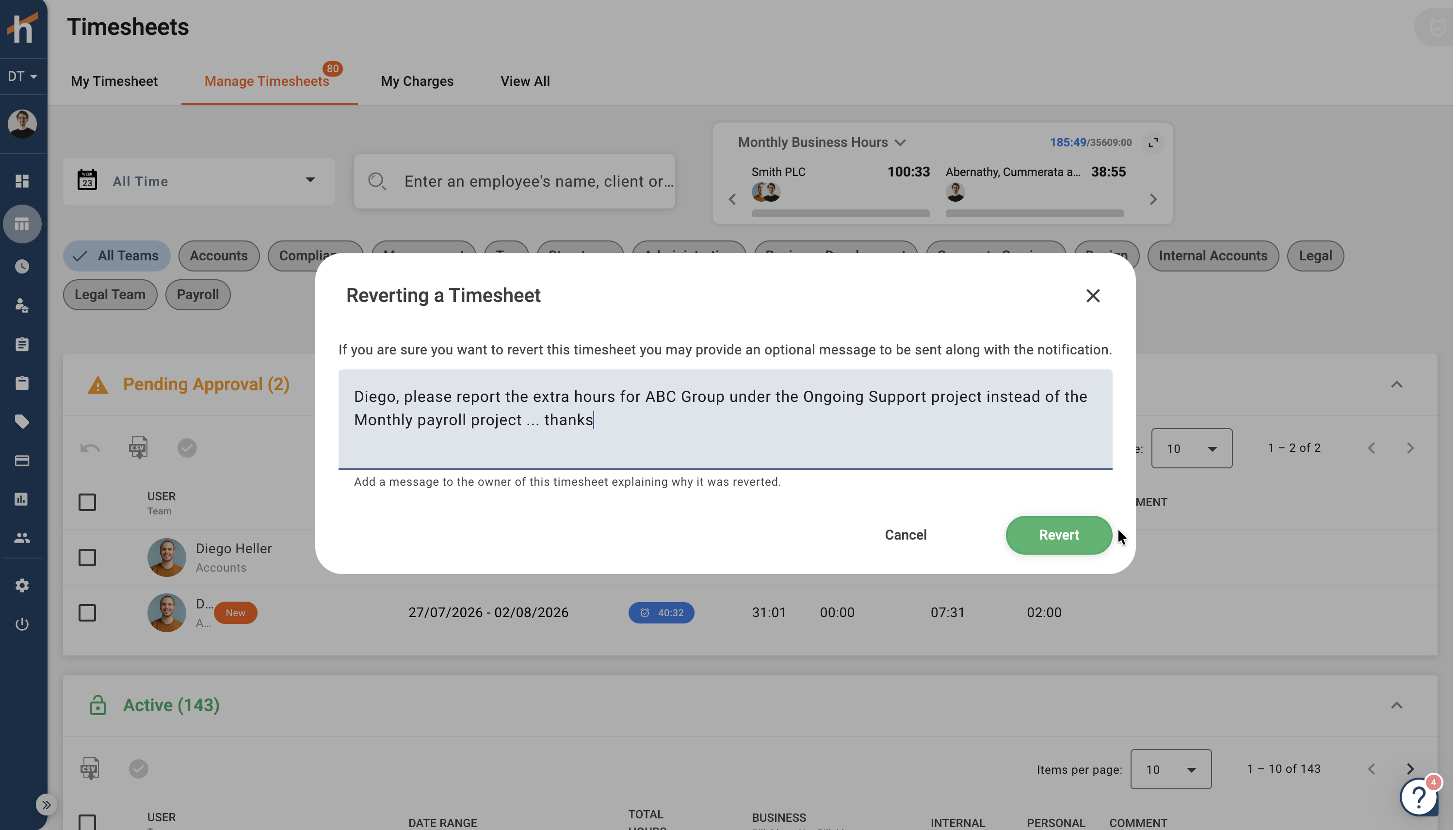Switch to My Timesheet tab
Screen dimensions: 1456x830
[114, 81]
